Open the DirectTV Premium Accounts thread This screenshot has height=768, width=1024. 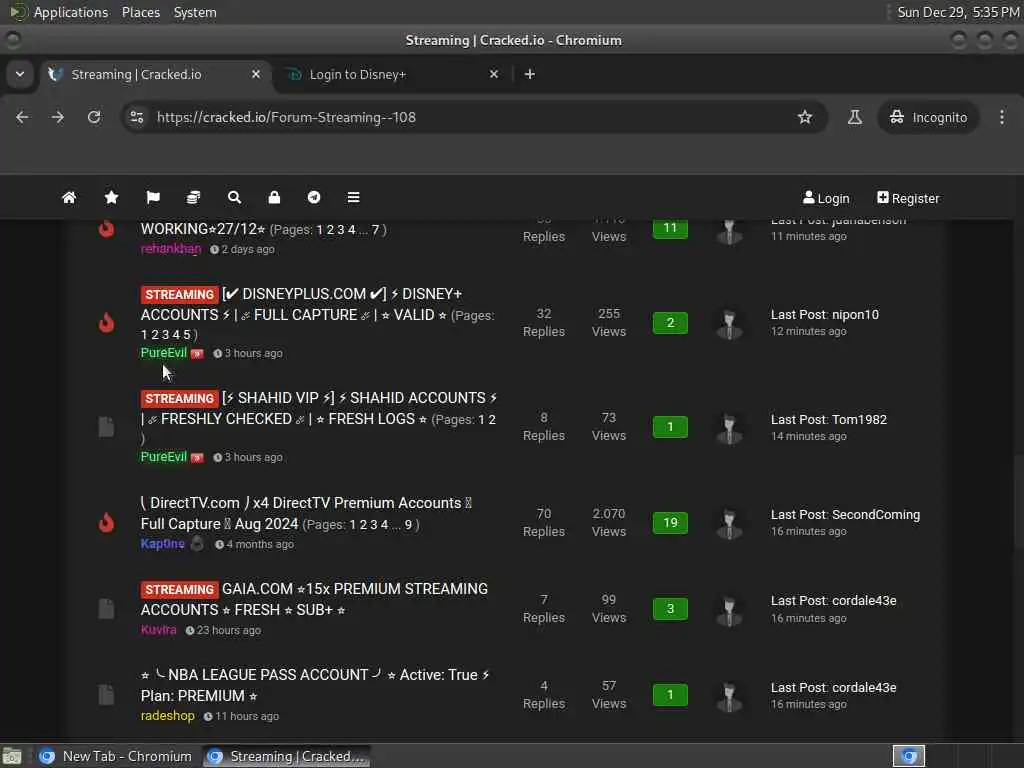click(306, 513)
